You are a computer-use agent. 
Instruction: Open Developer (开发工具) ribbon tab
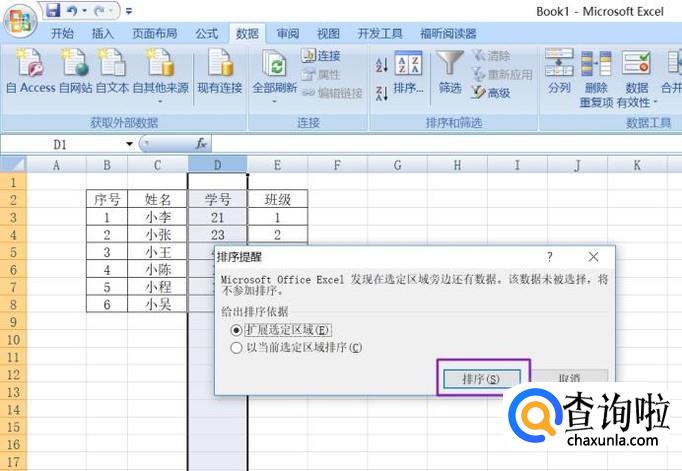click(x=380, y=33)
